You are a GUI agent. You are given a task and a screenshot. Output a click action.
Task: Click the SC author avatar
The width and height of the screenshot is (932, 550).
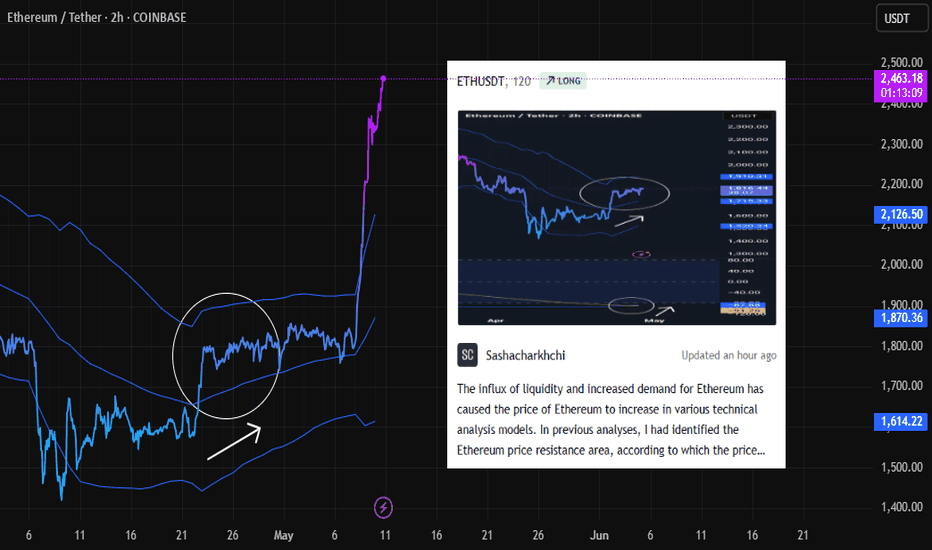tap(467, 355)
